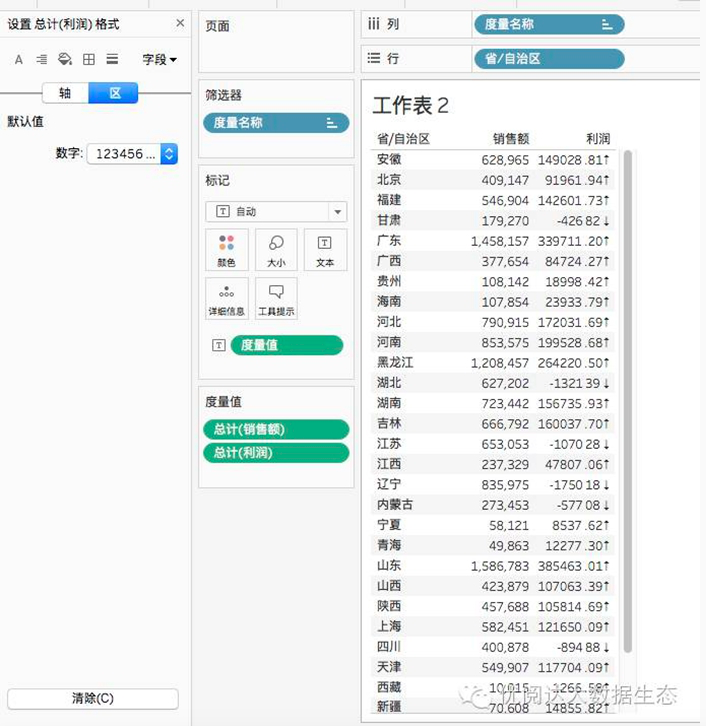Open the Shading paint bucket icon

(65, 60)
